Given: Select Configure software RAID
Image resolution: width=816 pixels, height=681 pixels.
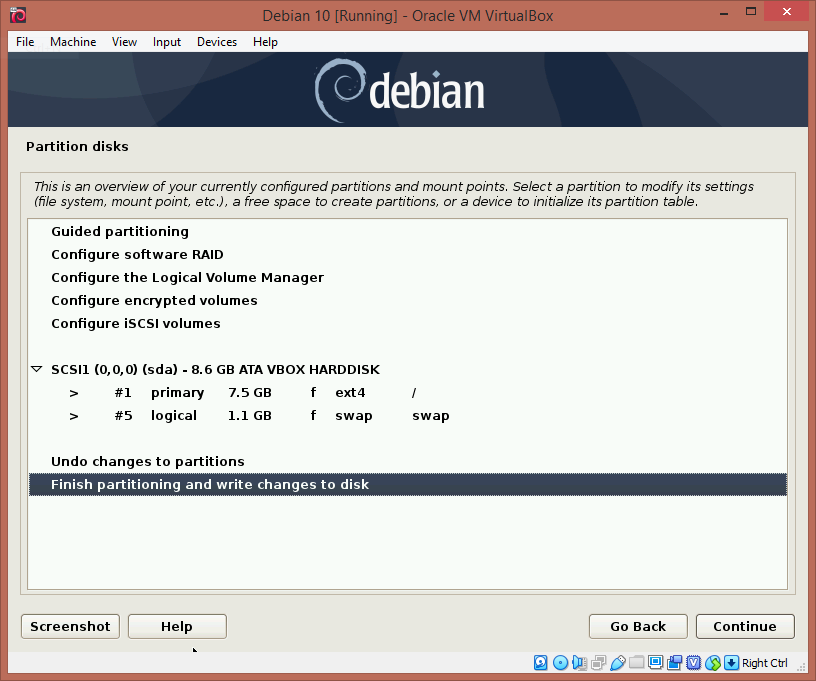Looking at the screenshot, I should [407, 254].
